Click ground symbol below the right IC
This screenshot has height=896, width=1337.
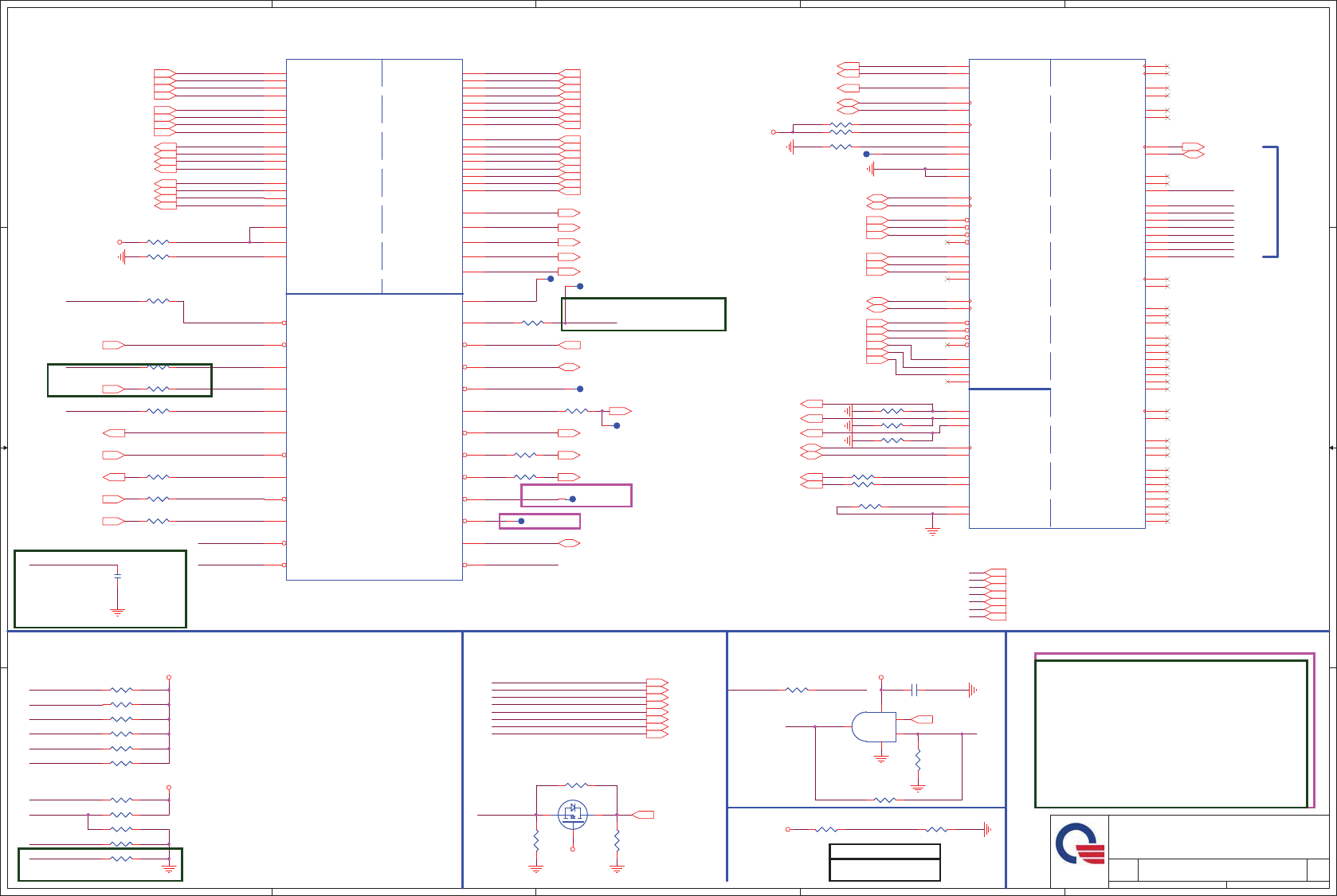[x=932, y=530]
